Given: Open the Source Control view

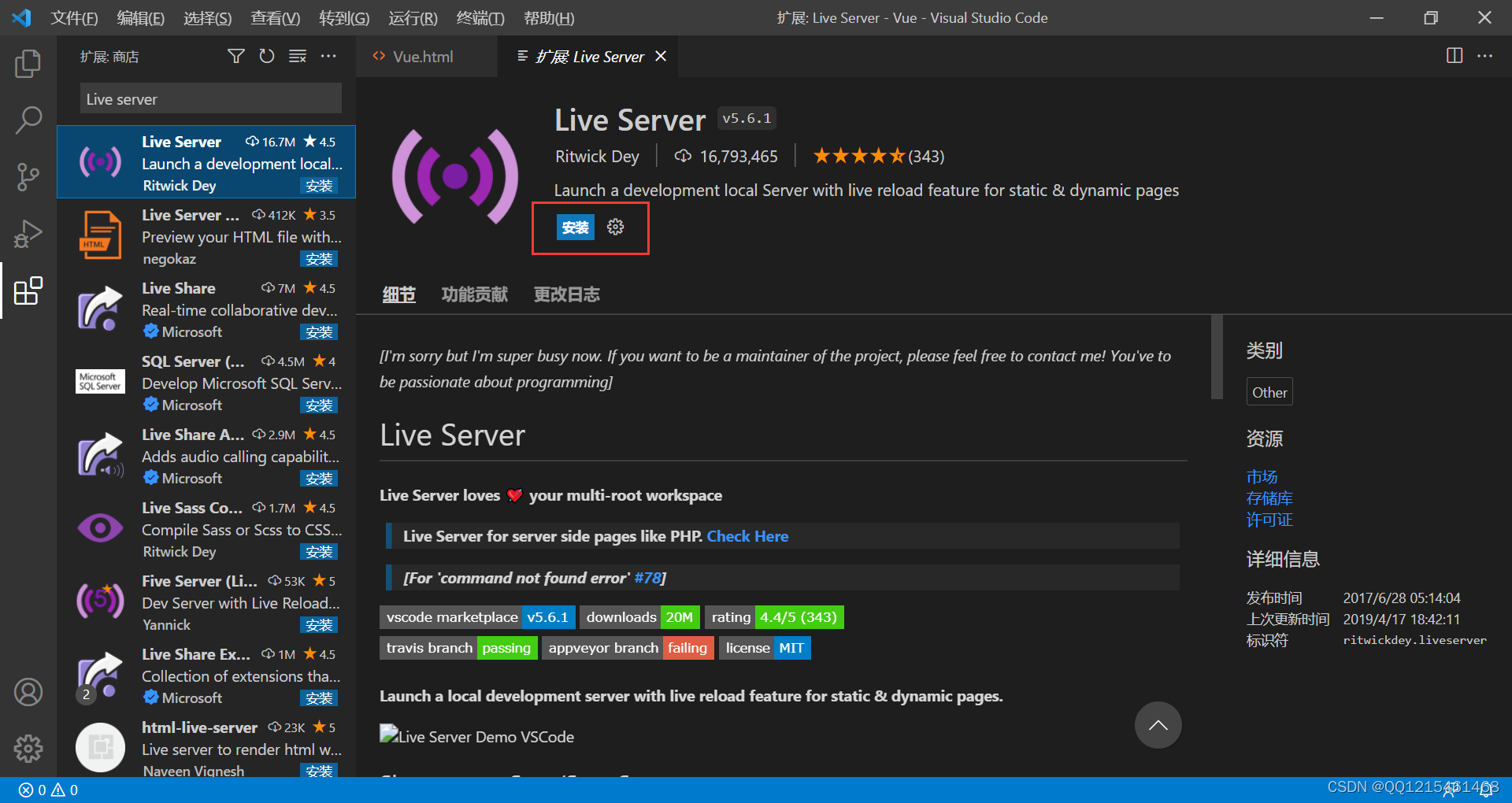Looking at the screenshot, I should pyautogui.click(x=28, y=177).
